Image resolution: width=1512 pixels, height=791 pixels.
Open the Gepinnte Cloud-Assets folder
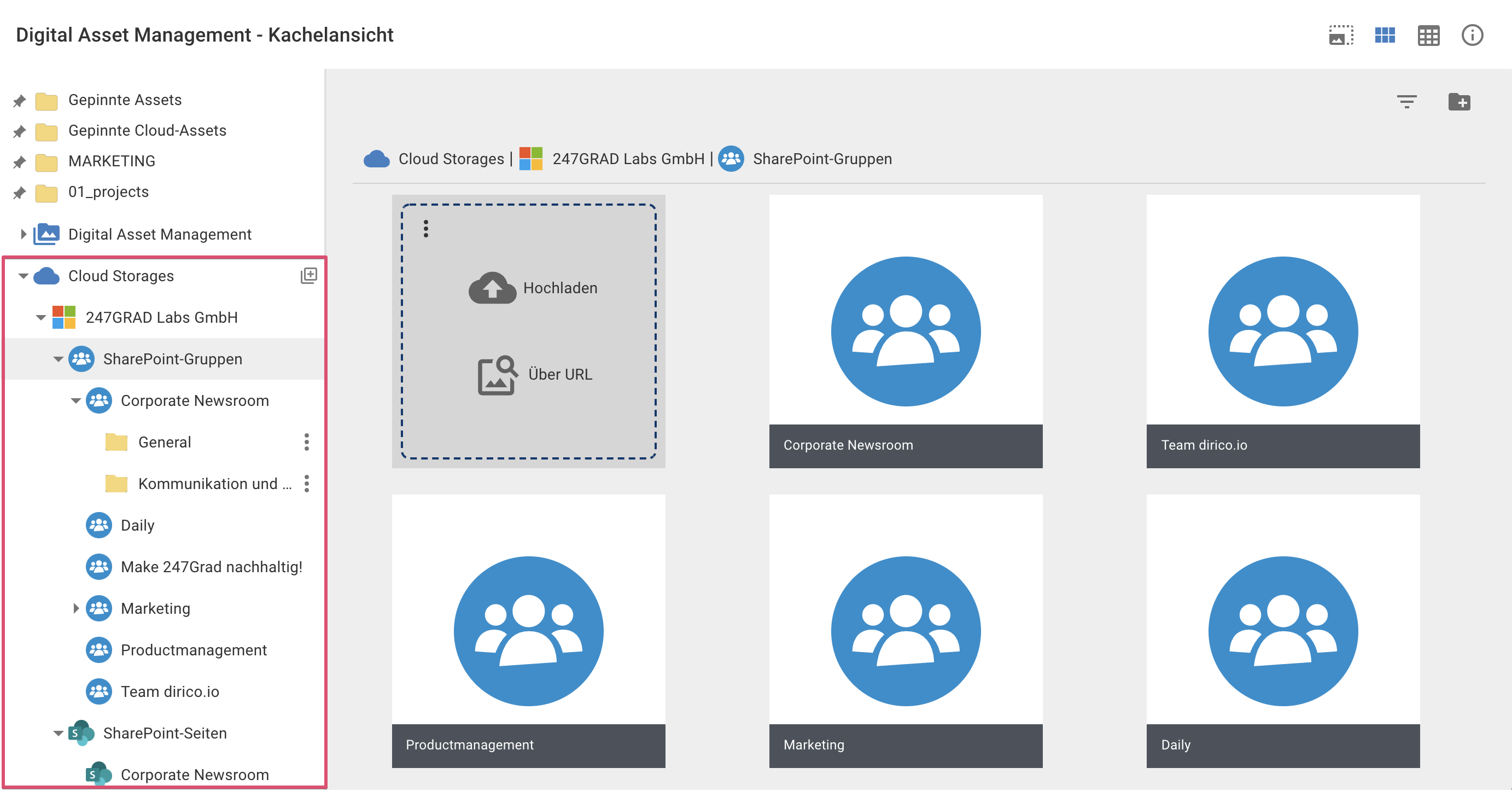pos(147,130)
